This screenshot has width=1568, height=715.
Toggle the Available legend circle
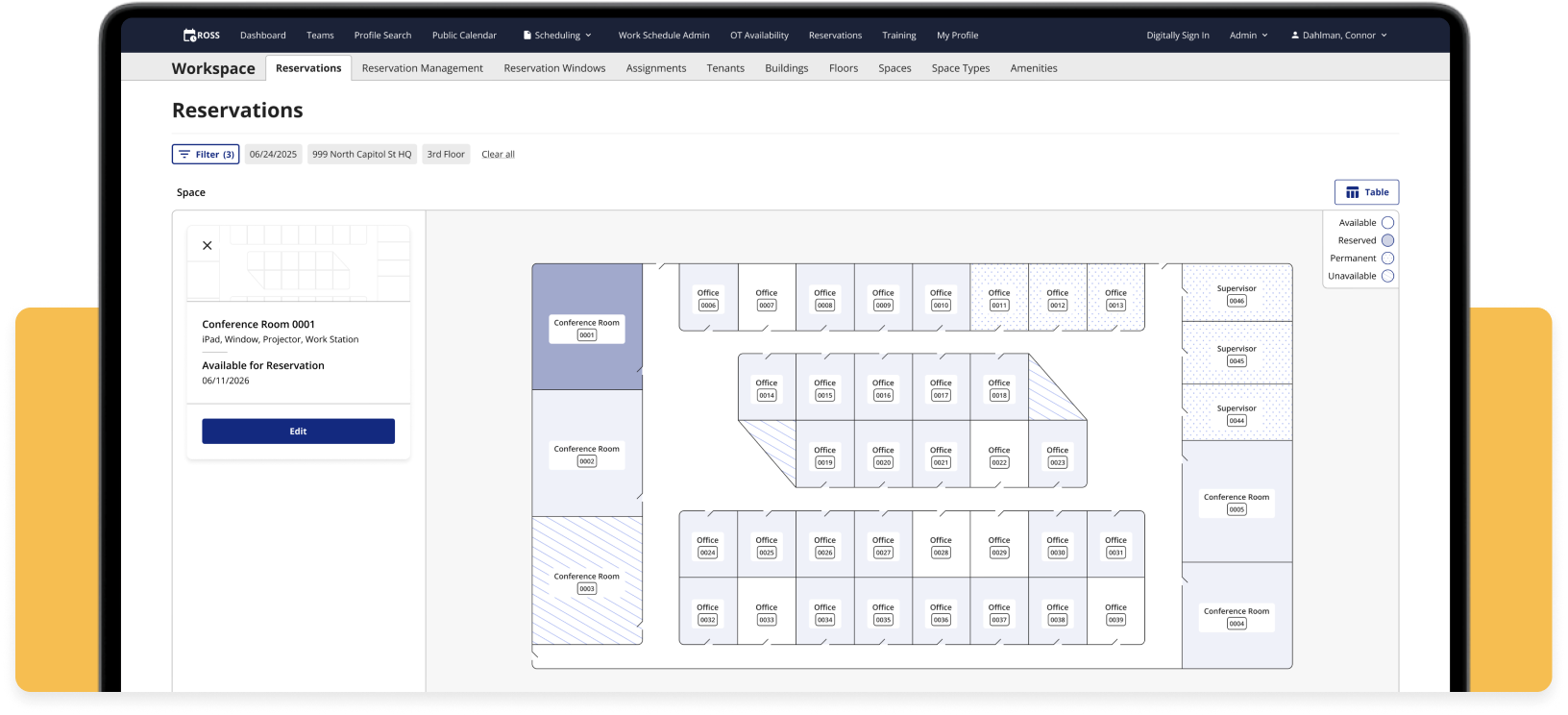click(x=1387, y=223)
